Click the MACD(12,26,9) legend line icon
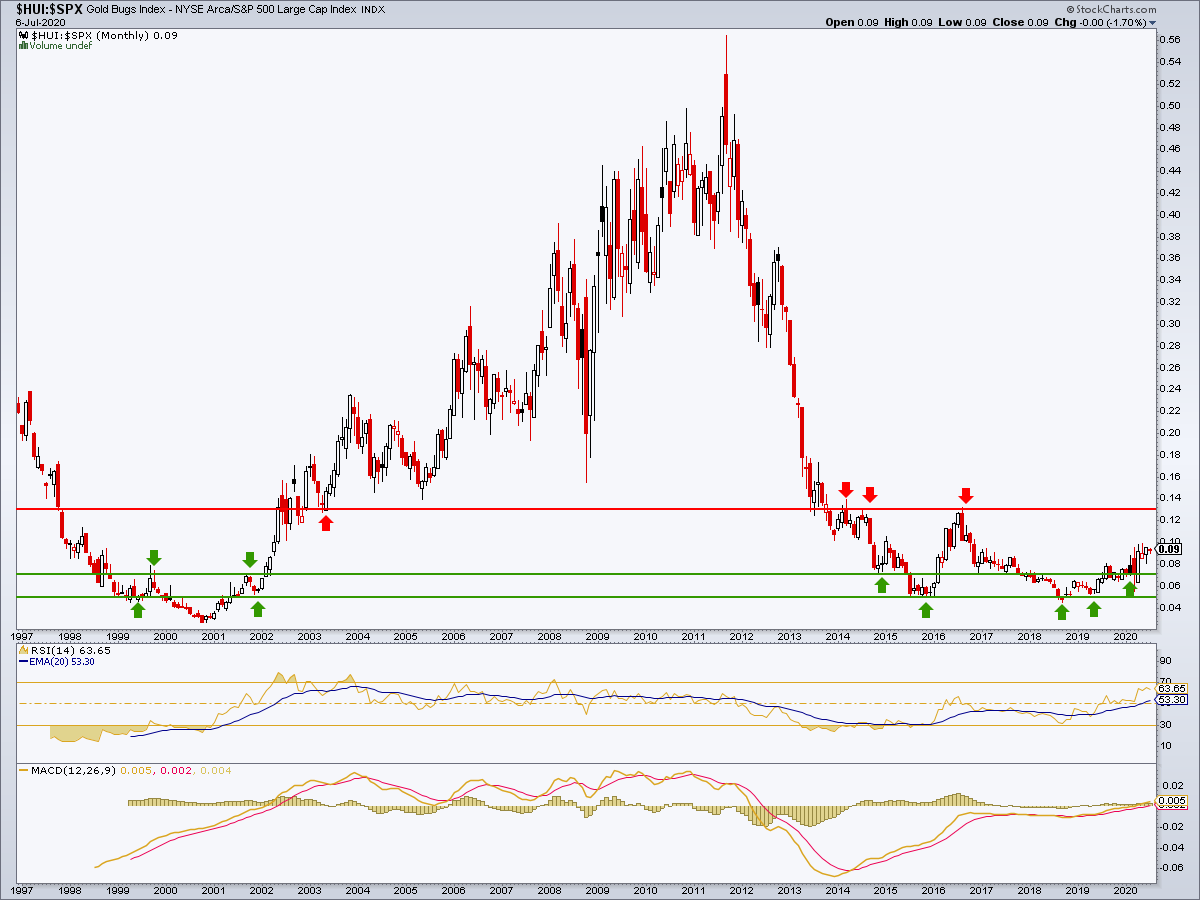This screenshot has height=900, width=1200. coord(23,769)
